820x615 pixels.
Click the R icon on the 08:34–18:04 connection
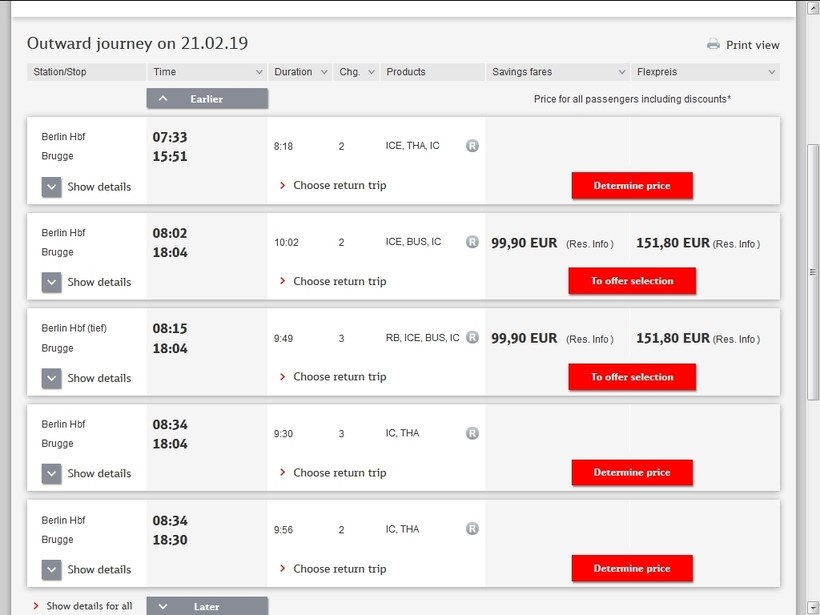pos(472,433)
